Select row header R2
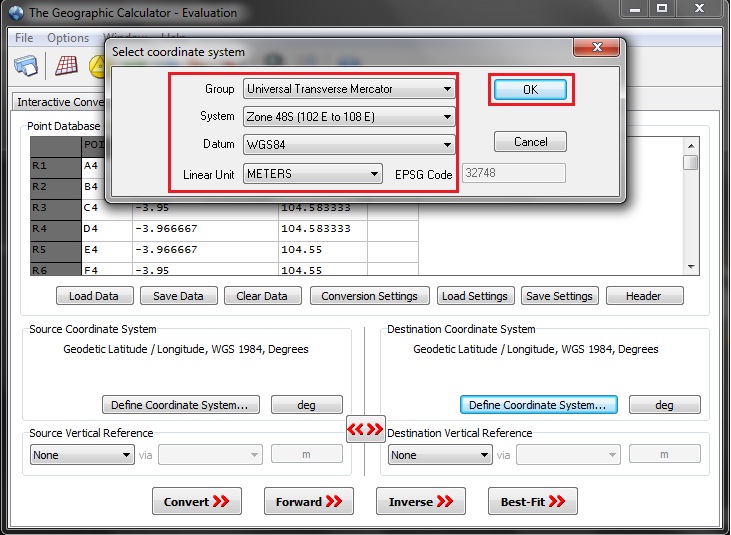Image resolution: width=731 pixels, height=535 pixels. [55, 188]
